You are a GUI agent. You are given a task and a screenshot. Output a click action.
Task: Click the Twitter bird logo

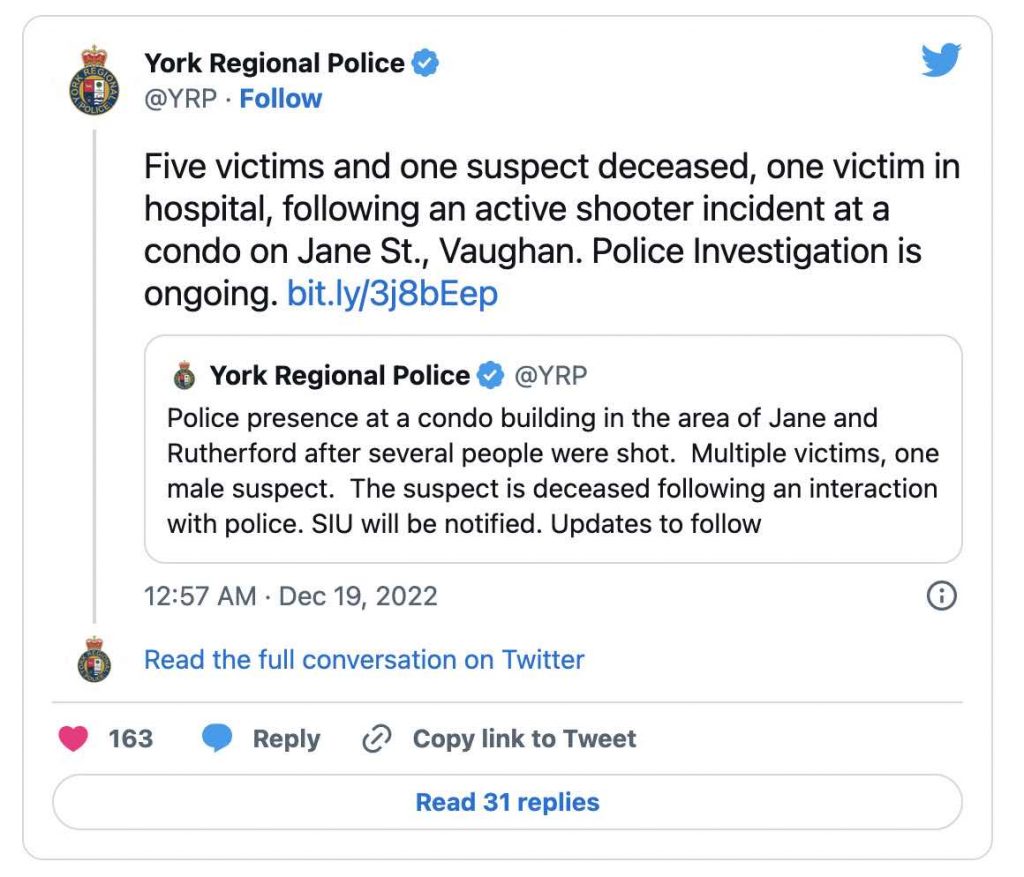tap(940, 61)
